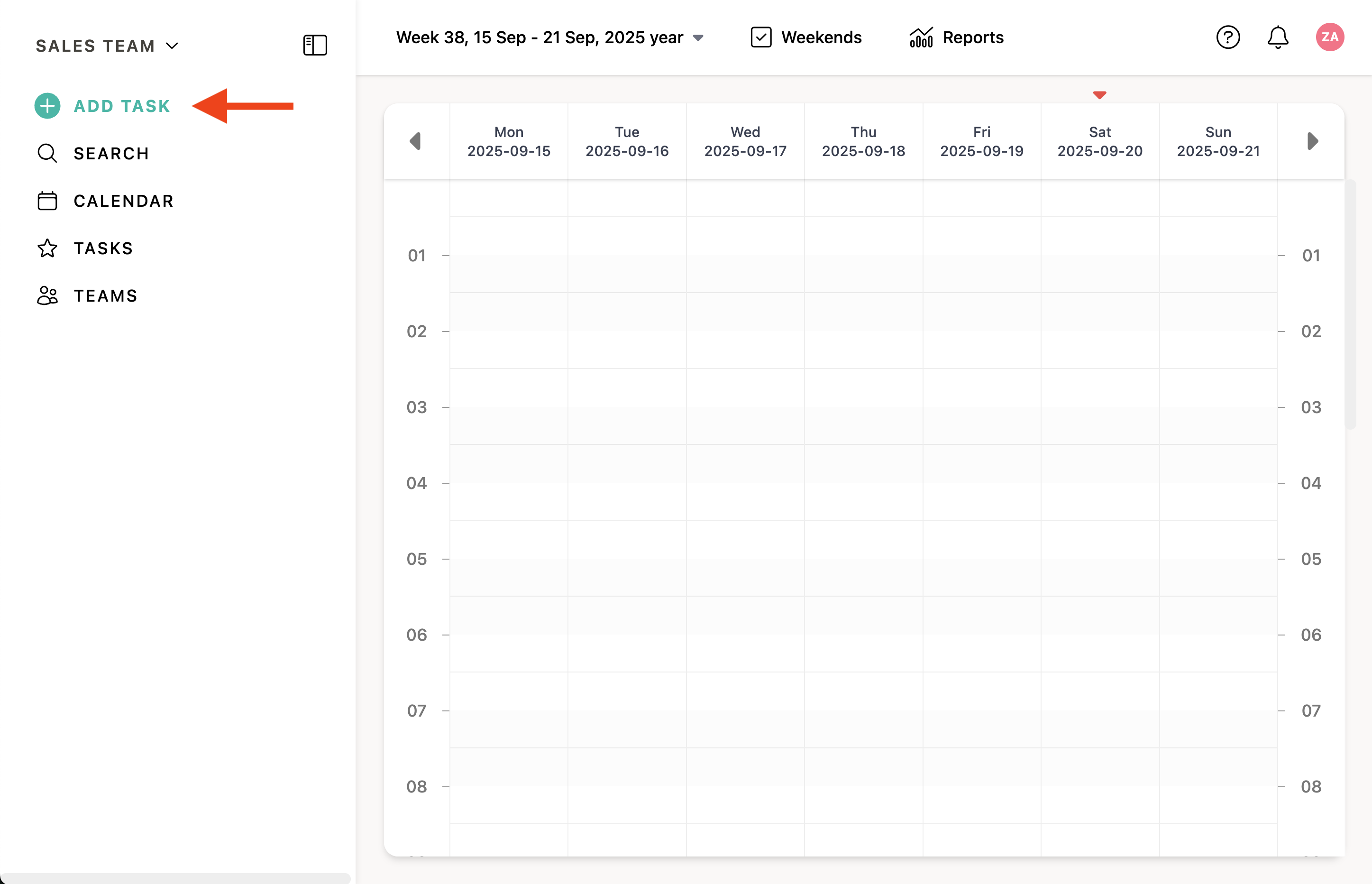Click the Search magnifier icon
This screenshot has width=1372, height=884.
pos(47,153)
